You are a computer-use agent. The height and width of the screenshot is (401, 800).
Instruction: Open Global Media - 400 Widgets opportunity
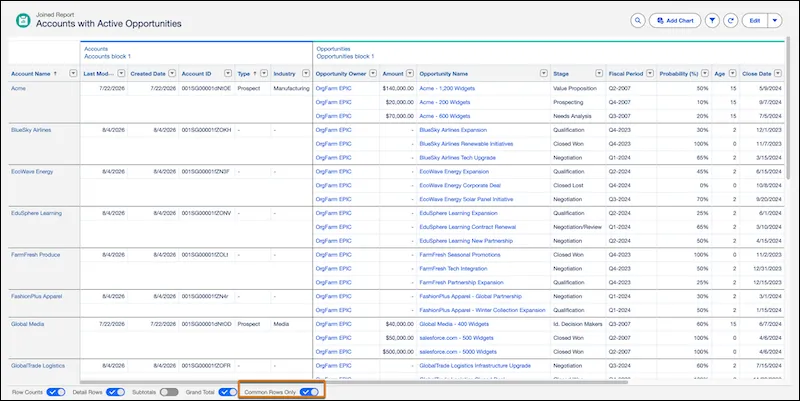454,324
